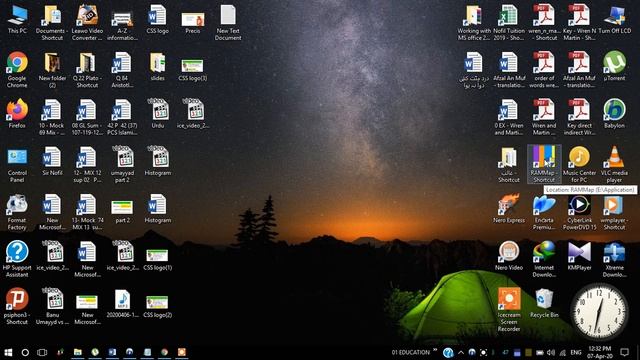Image resolution: width=640 pixels, height=360 pixels.
Task: Select the Leawo Video Converter shortcut
Action: [87, 22]
